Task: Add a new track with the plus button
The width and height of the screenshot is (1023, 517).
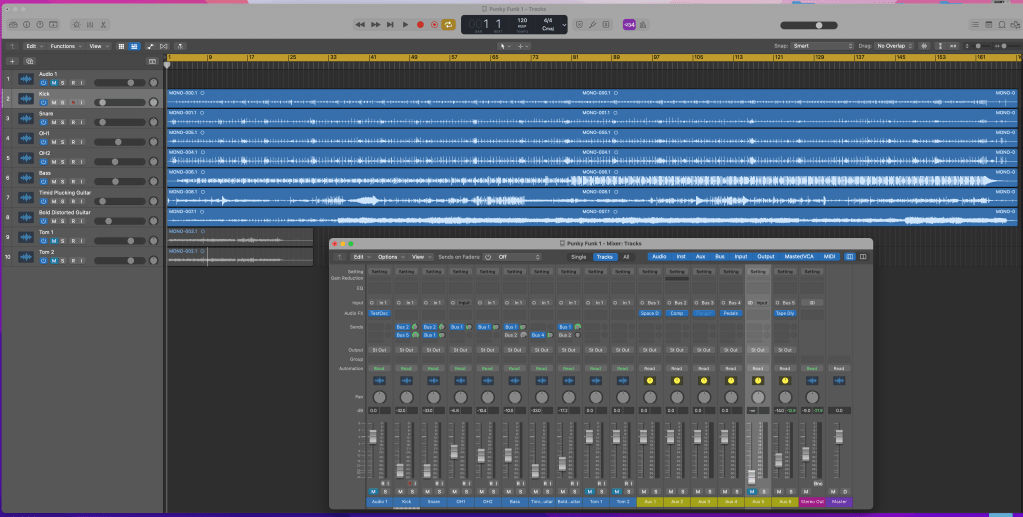Action: 13,61
